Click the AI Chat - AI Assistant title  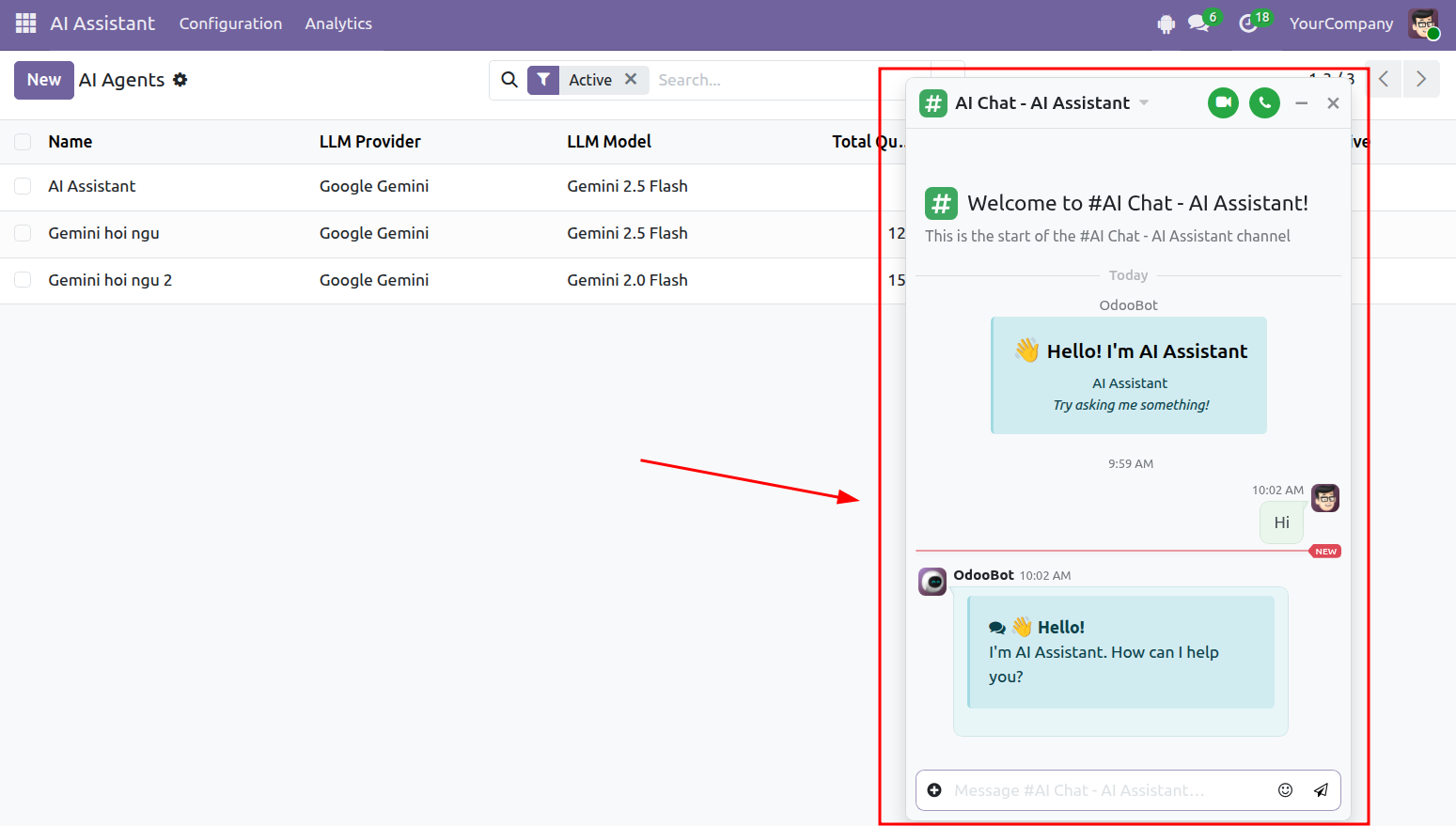click(x=1042, y=103)
